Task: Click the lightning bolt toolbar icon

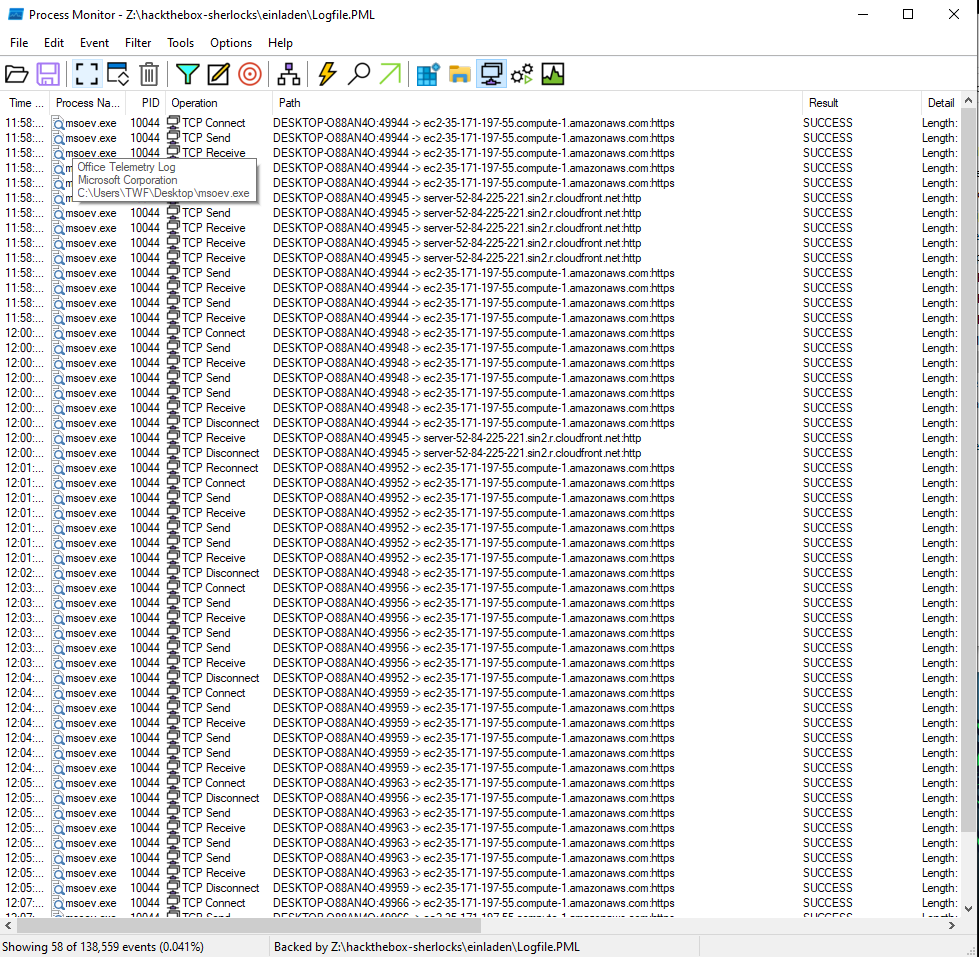Action: point(327,74)
